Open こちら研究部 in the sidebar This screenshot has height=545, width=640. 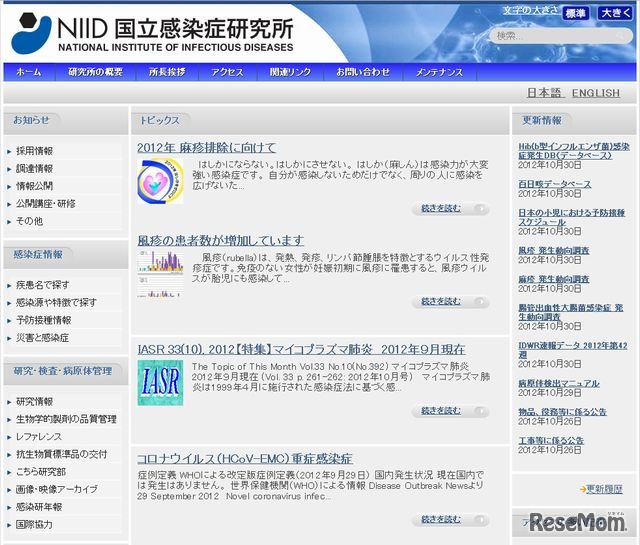[x=41, y=472]
